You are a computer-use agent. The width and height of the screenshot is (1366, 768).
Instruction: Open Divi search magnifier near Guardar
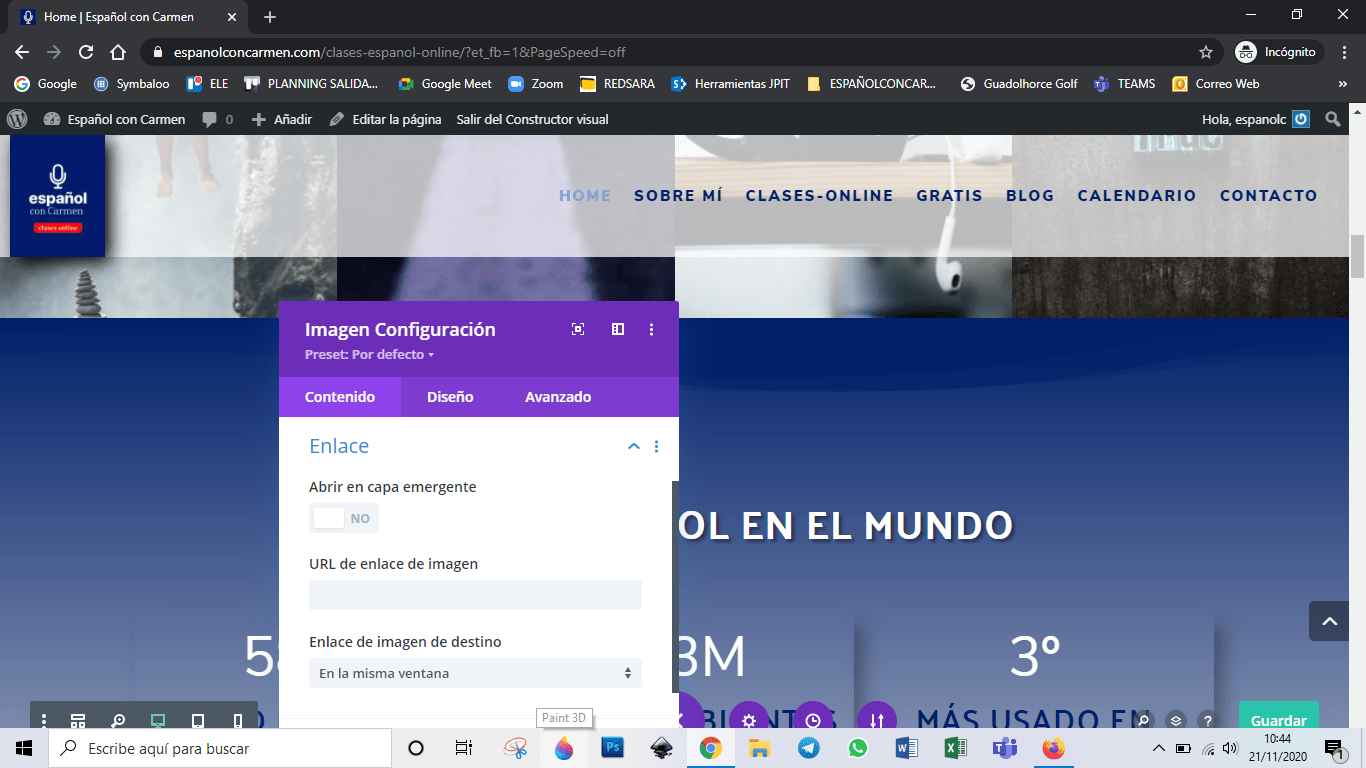(x=1145, y=720)
